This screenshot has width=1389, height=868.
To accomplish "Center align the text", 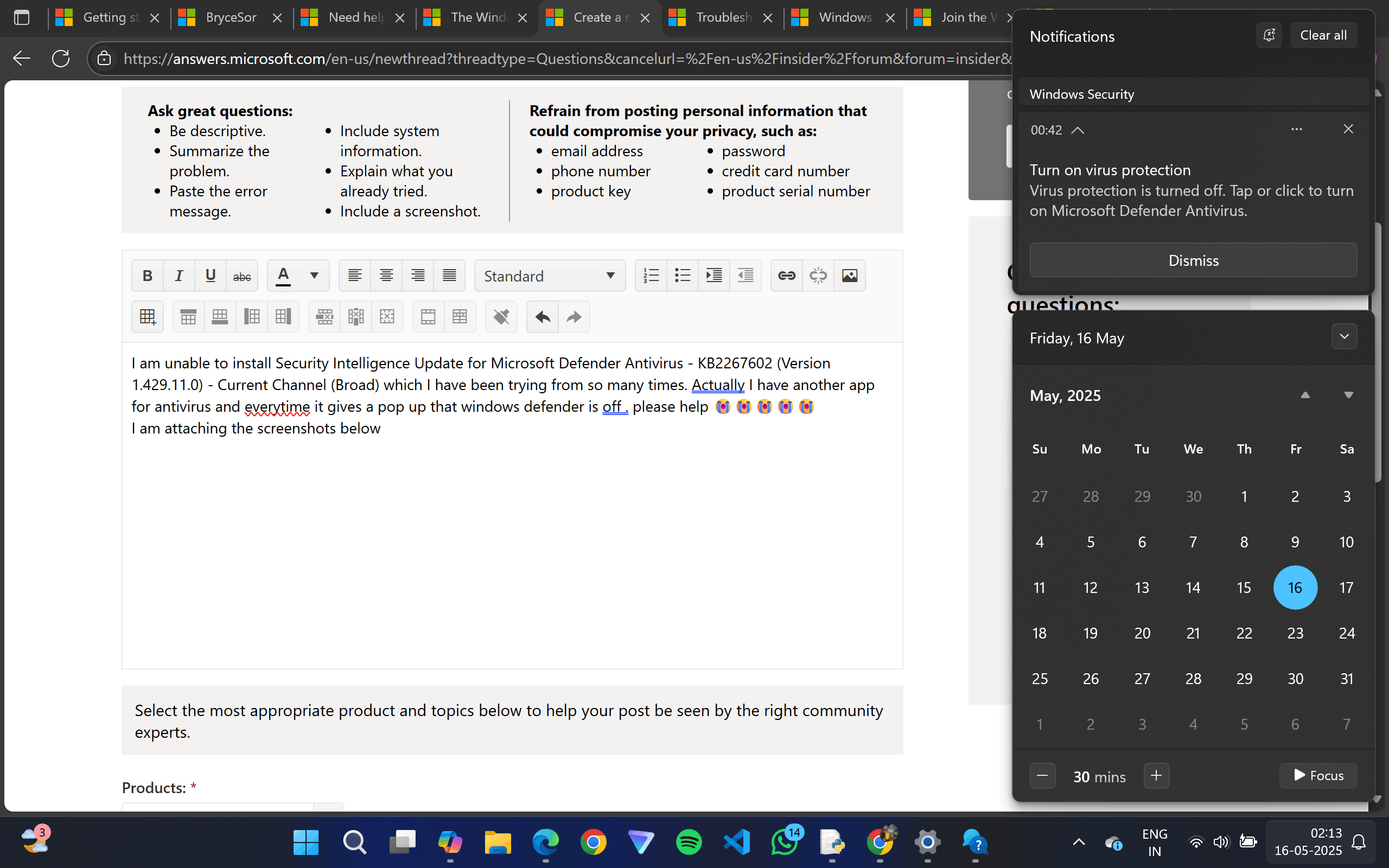I will click(386, 276).
